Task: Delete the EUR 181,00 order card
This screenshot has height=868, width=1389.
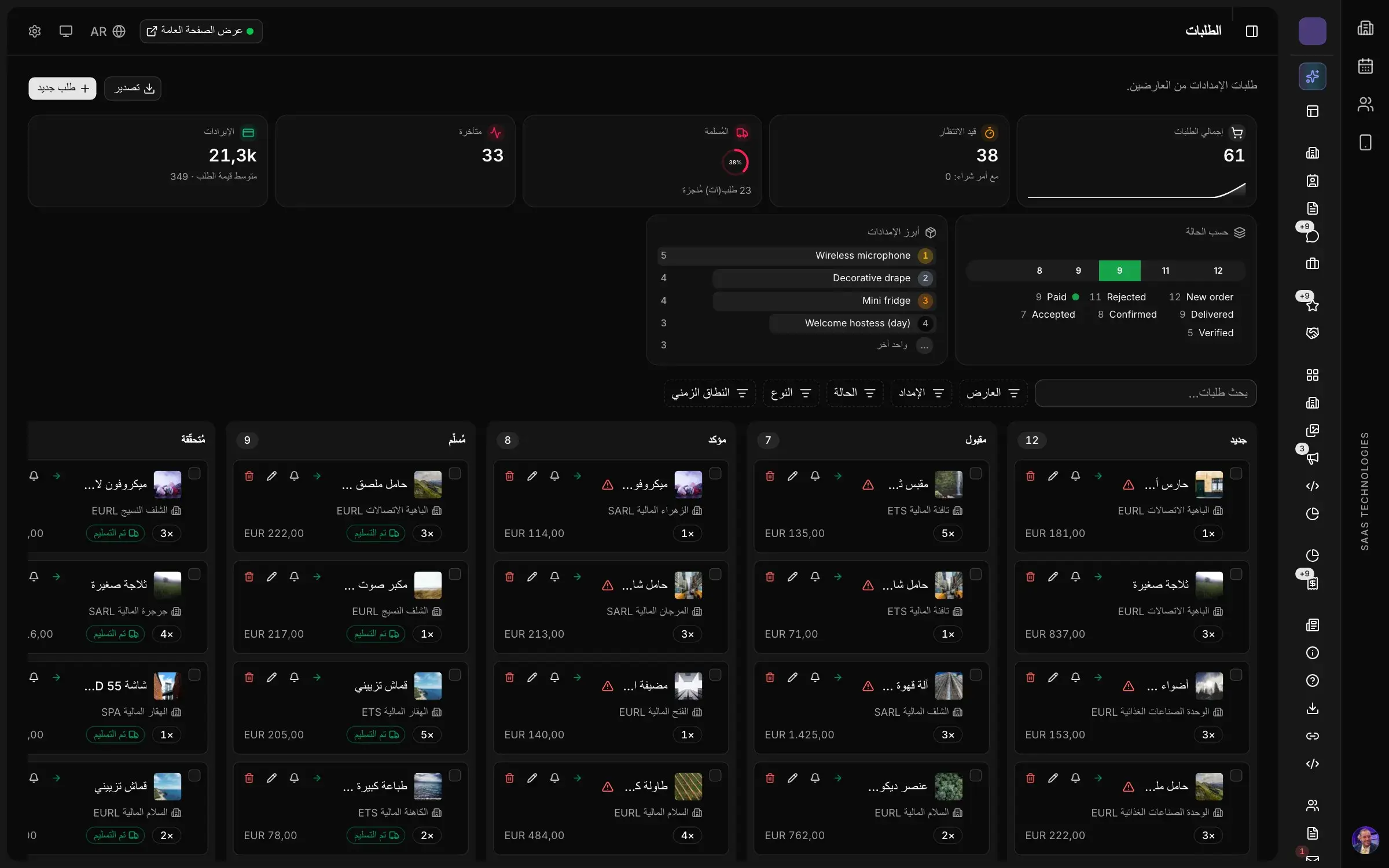Action: (x=1030, y=476)
